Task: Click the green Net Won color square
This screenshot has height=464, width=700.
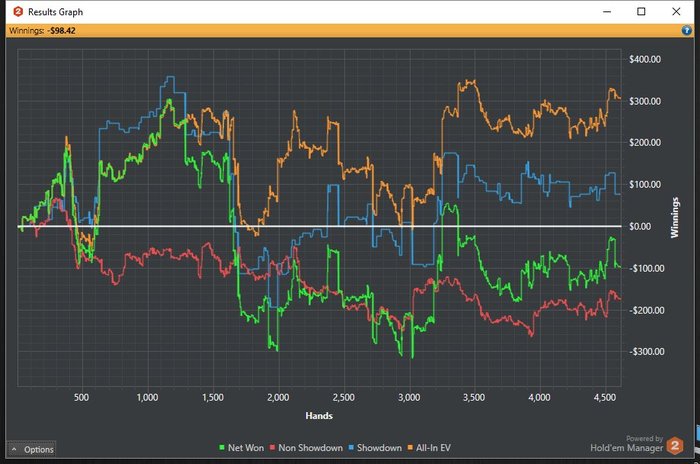Action: click(x=222, y=447)
